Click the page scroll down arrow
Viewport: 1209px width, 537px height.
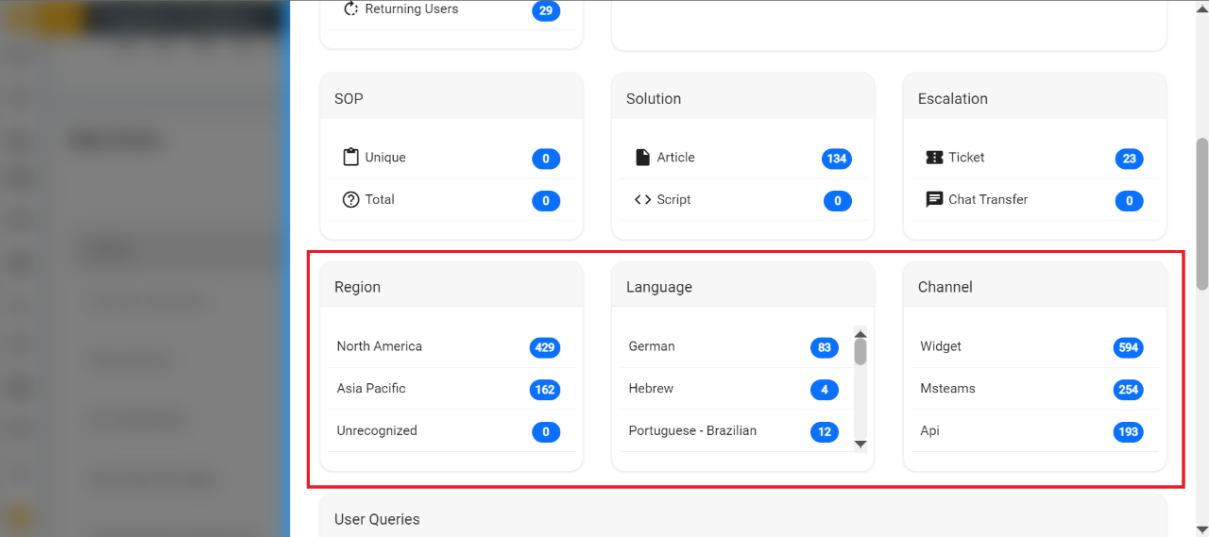tap(1201, 528)
